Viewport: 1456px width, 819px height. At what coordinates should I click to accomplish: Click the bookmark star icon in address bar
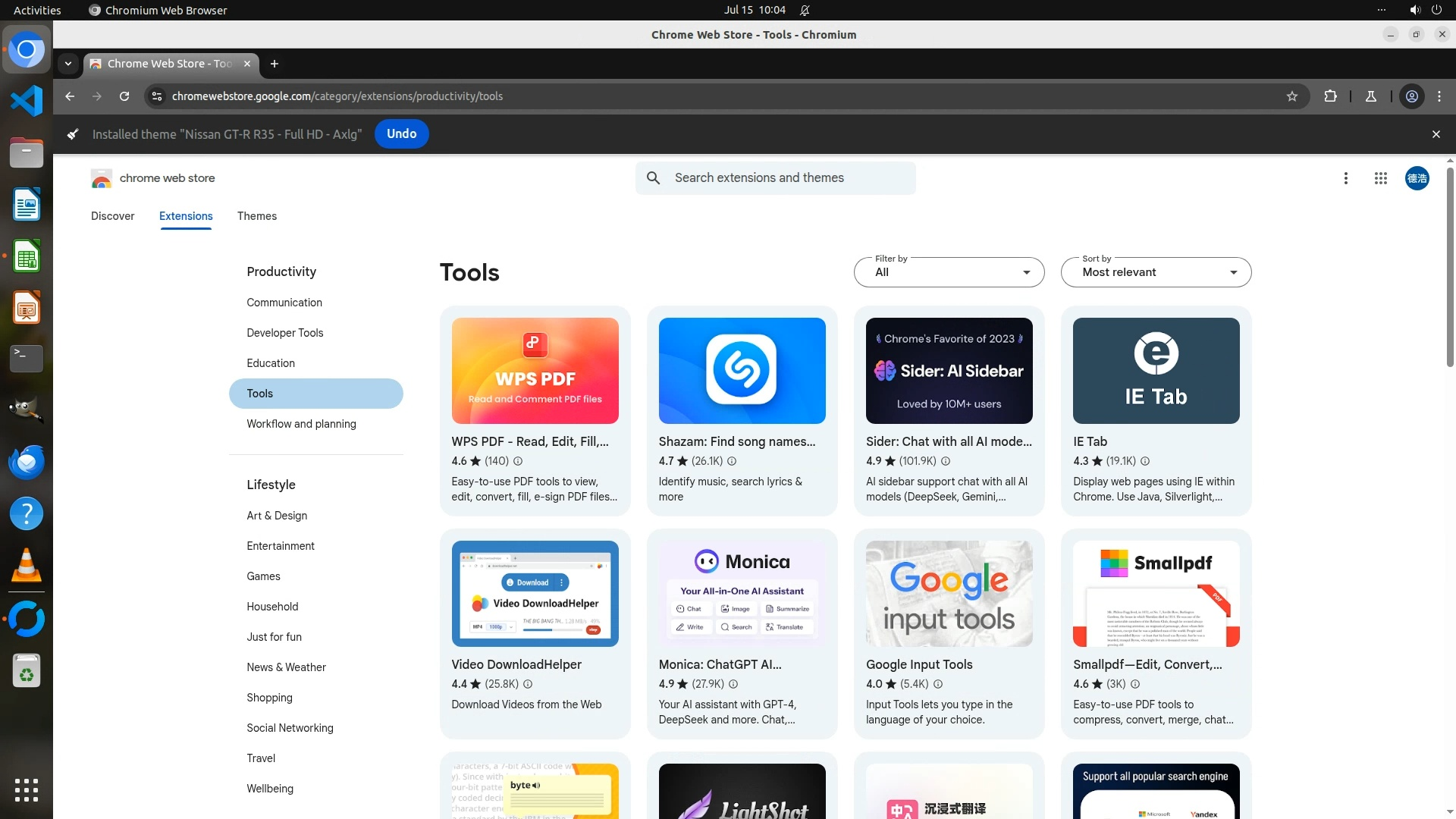(1292, 96)
